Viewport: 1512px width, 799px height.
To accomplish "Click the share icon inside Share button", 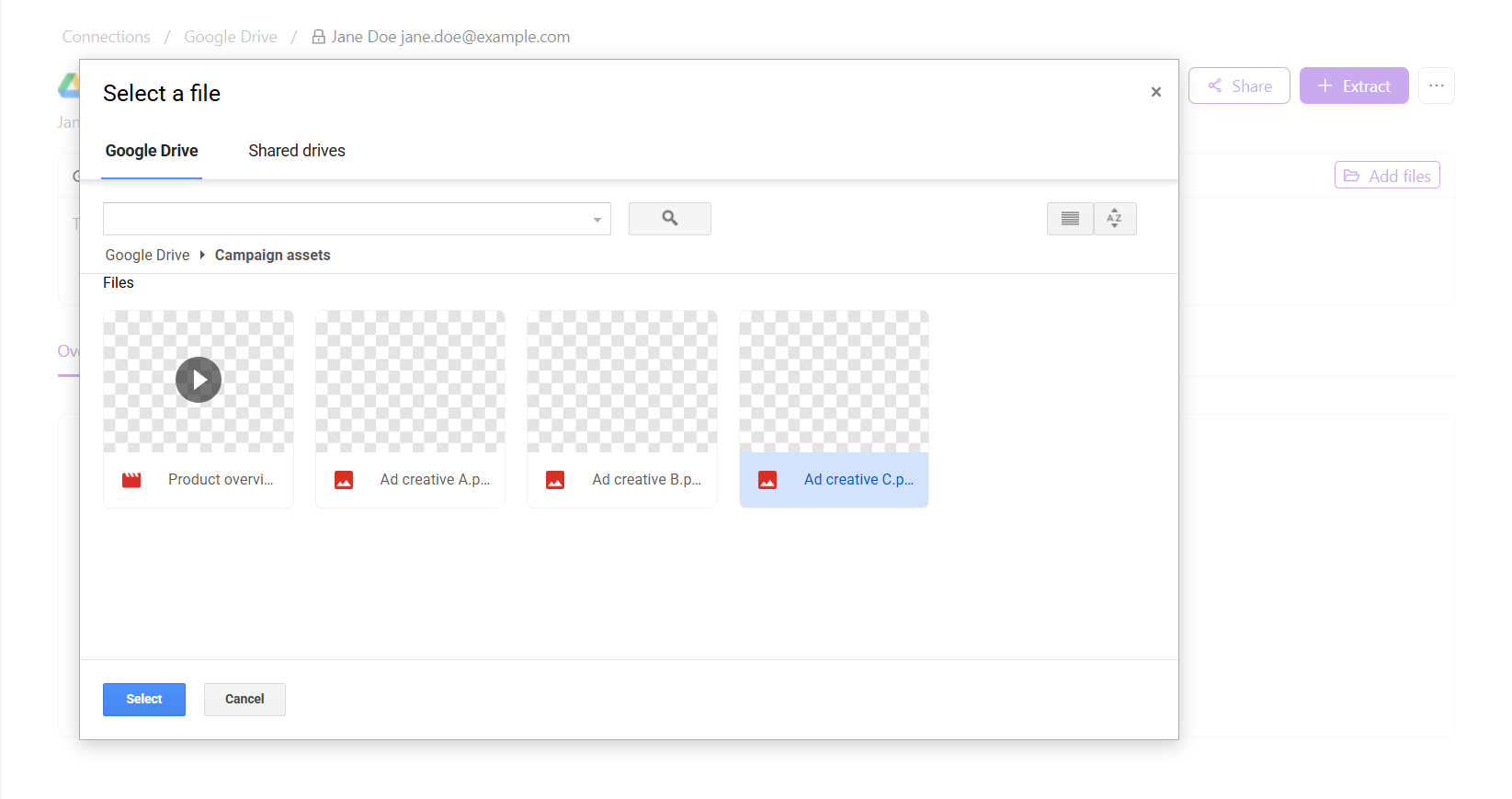I will (x=1215, y=86).
